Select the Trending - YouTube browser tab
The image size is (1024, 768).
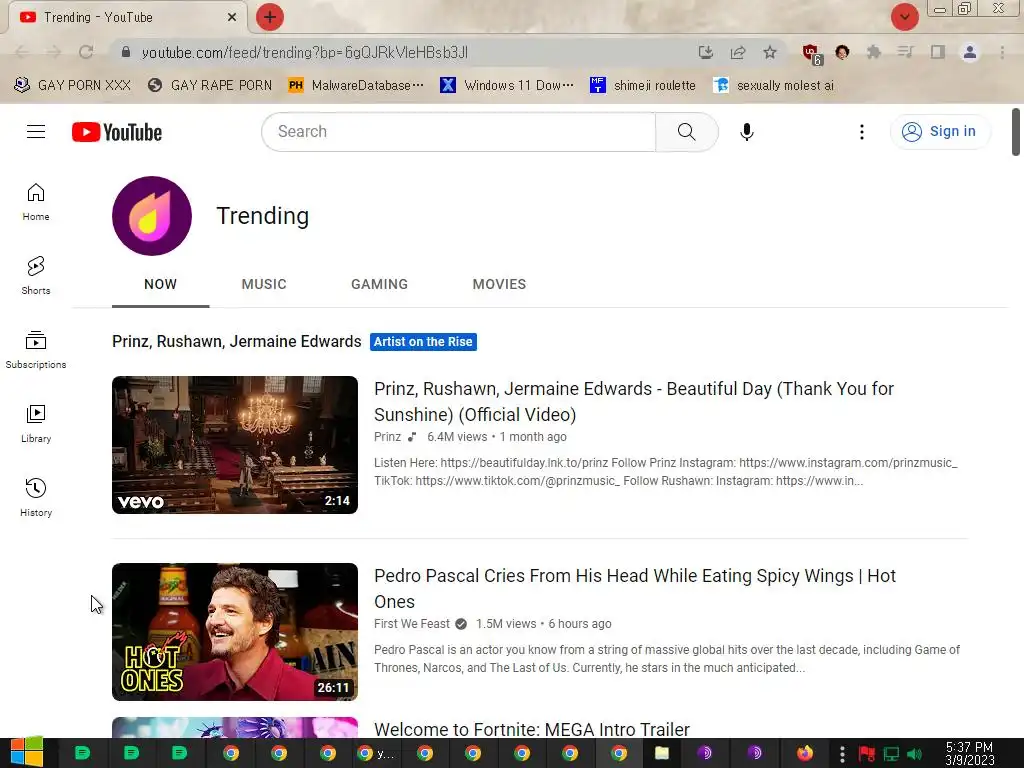pyautogui.click(x=127, y=17)
